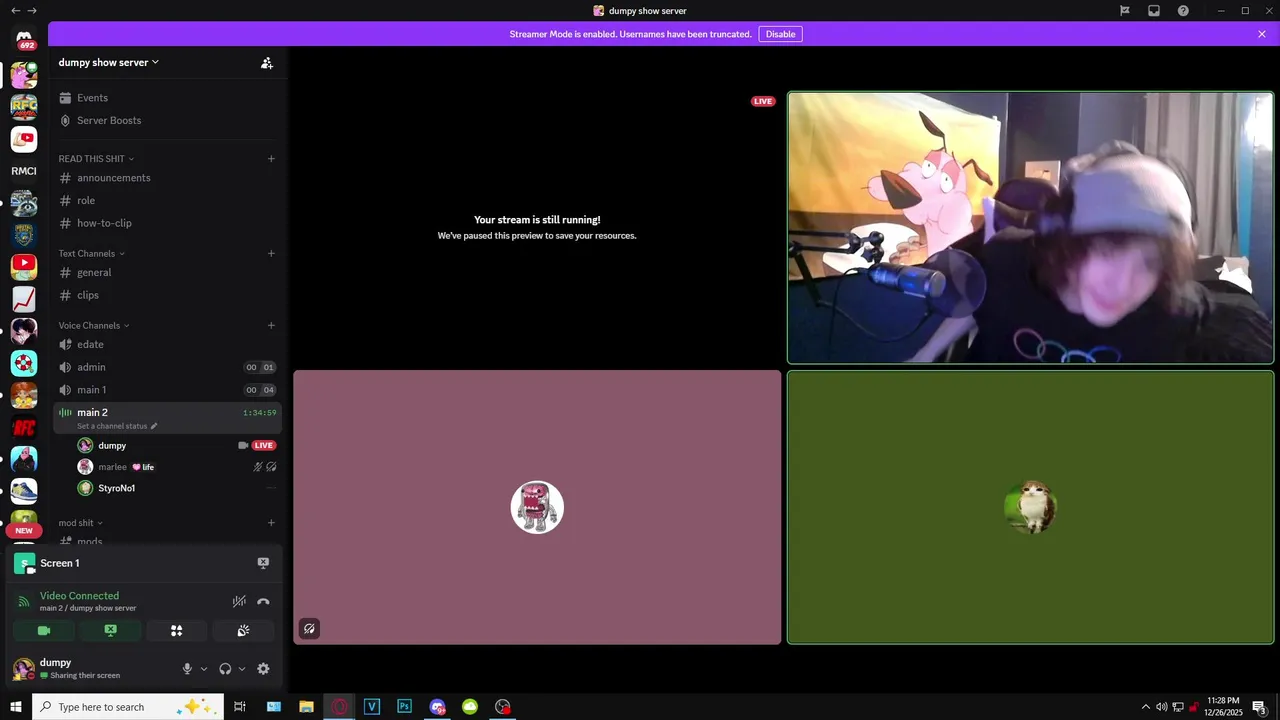Click the live webcam video tile
Screen dimensions: 1280x720
pos(1030,228)
